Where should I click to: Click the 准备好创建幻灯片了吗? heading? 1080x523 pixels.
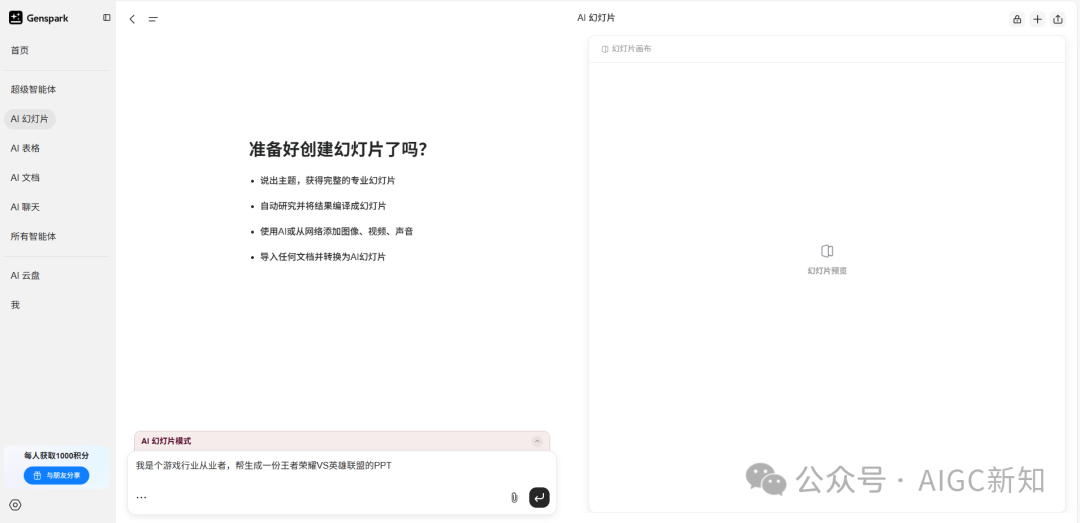click(x=338, y=150)
